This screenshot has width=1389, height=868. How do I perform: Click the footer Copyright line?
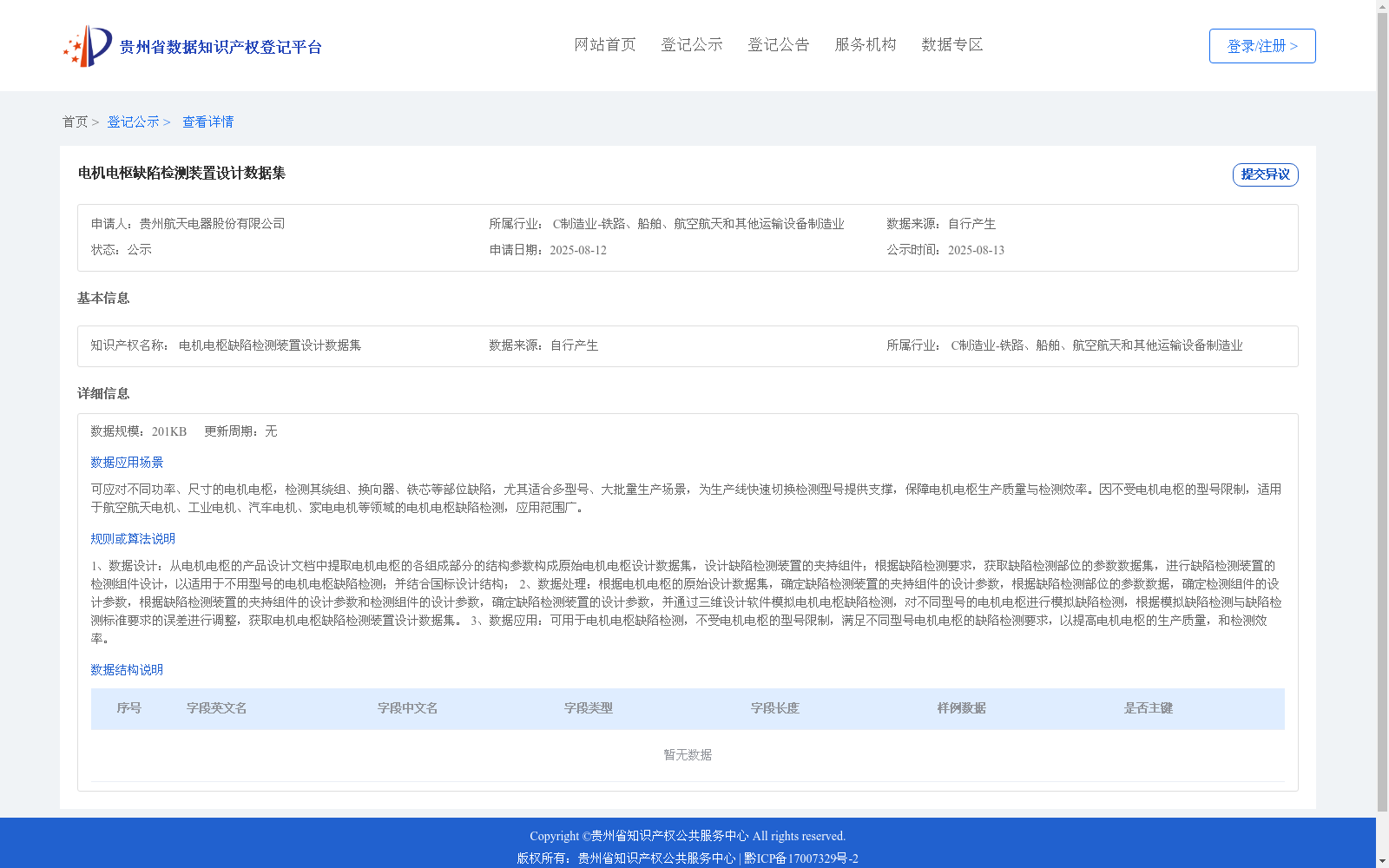[x=688, y=836]
